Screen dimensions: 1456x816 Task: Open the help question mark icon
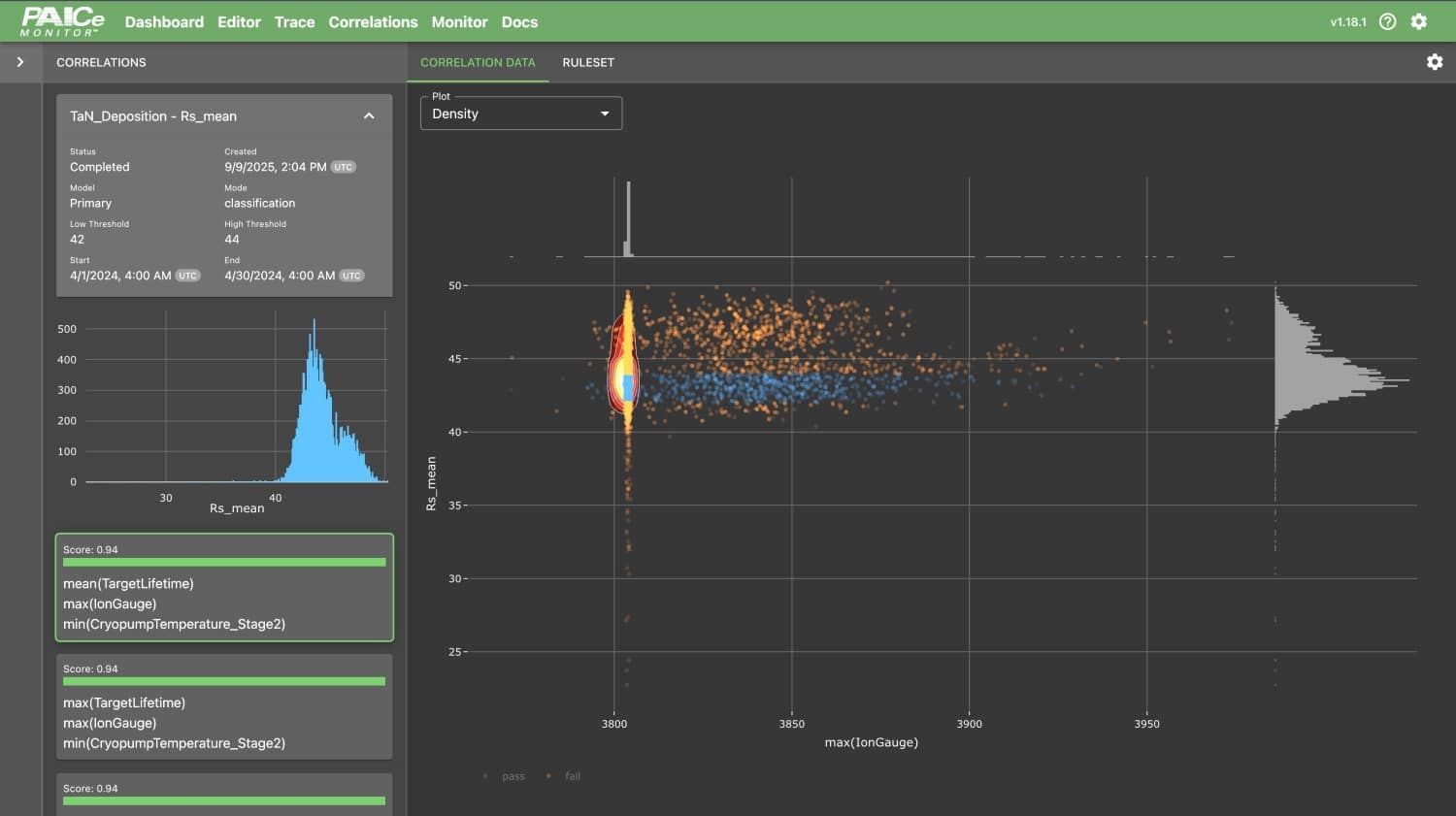1388,21
